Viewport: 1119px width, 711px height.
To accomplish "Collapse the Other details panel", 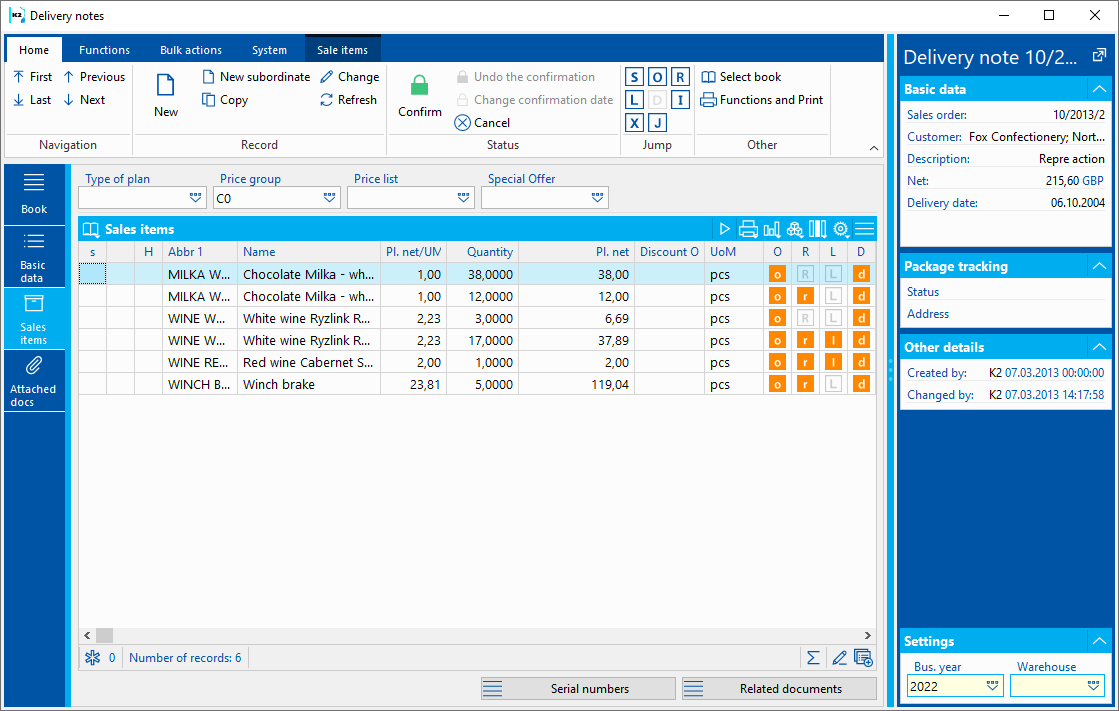I will (x=1099, y=347).
